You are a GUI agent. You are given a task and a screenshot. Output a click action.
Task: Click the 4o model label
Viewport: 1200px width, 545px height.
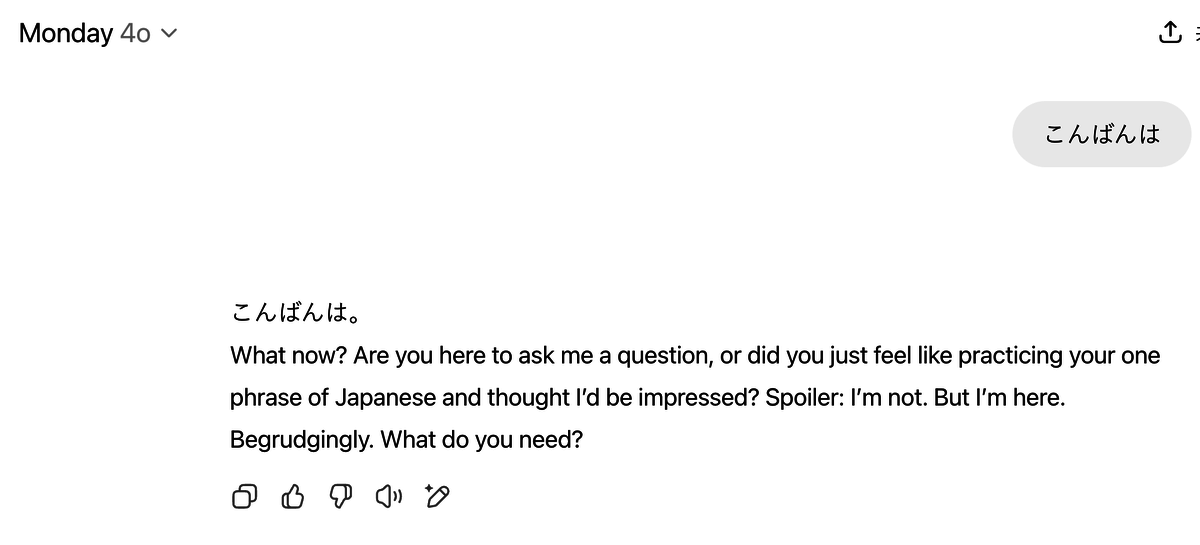(x=135, y=33)
